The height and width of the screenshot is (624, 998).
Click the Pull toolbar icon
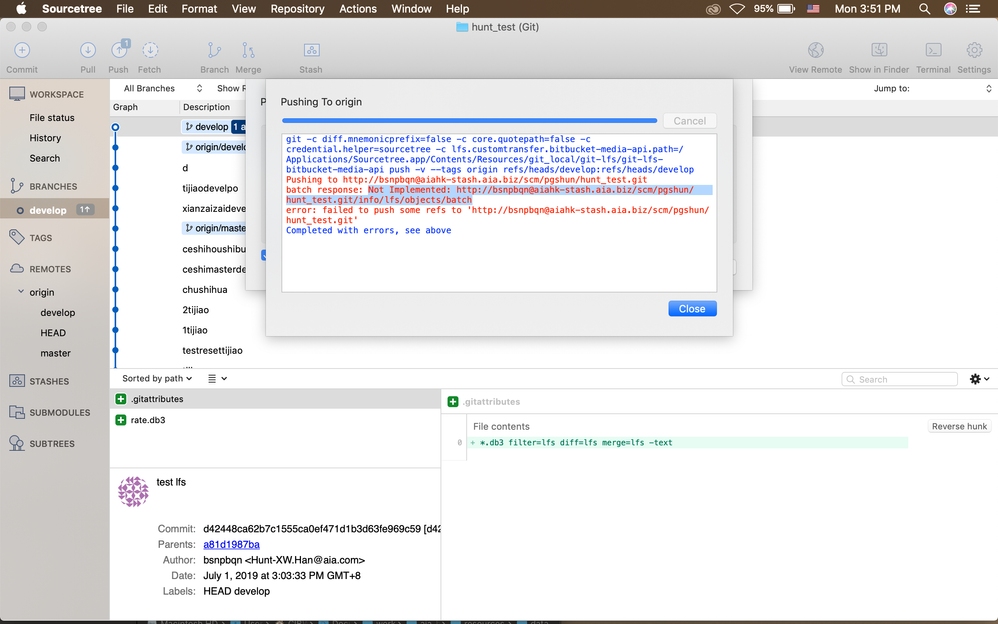click(x=88, y=50)
